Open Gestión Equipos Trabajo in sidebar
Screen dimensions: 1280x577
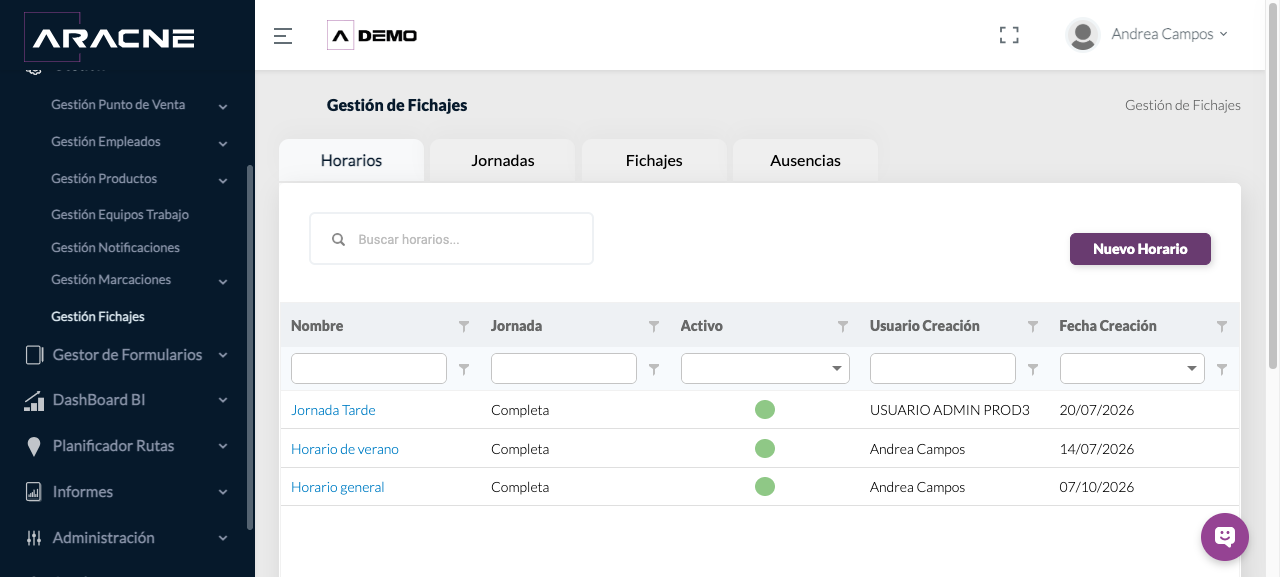120,214
